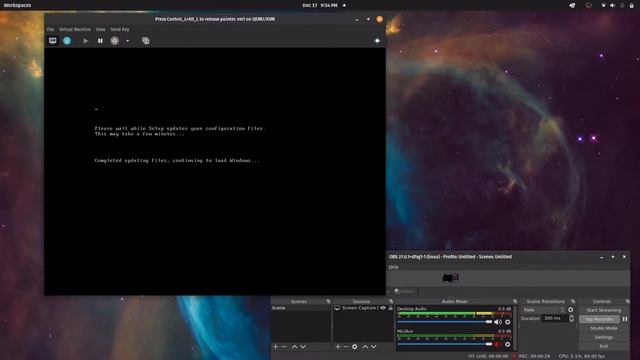
Task: Adjust the Desktop Audio volume slider
Action: [445, 322]
